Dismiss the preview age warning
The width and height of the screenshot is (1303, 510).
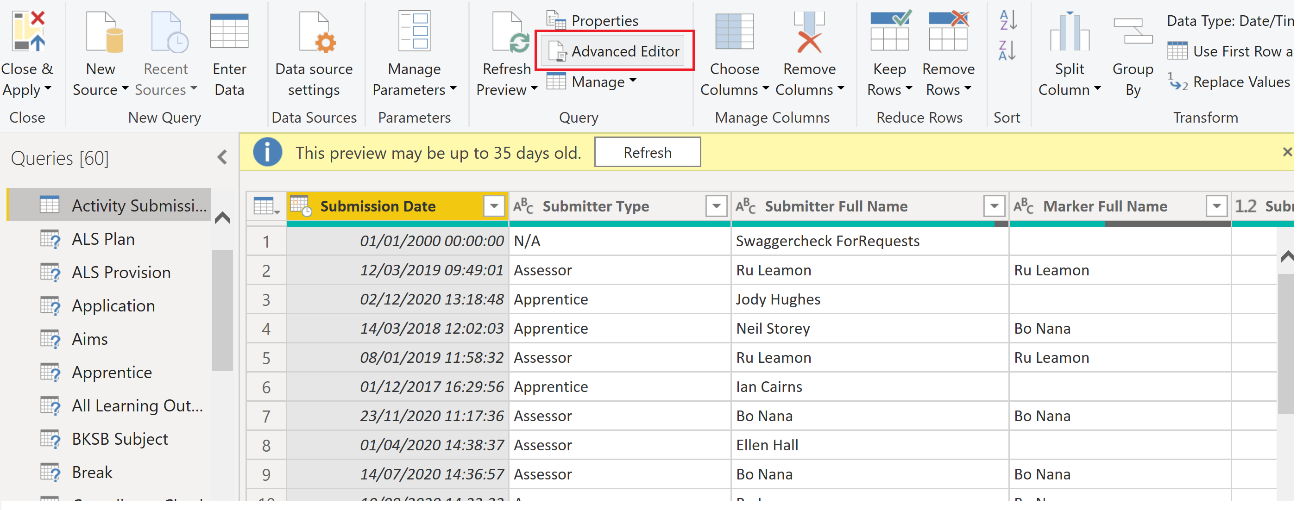point(1287,152)
